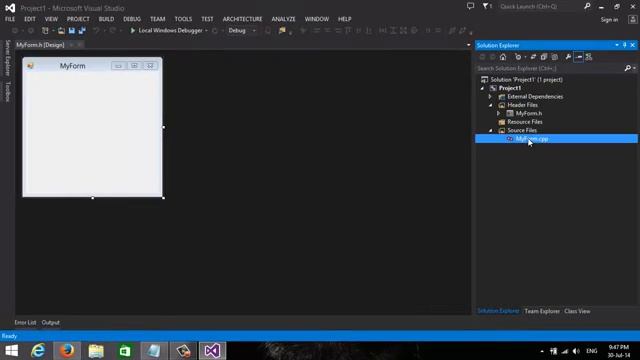Screen dimensions: 640x360
Task: Open Internet Explorer from the taskbar
Action: [x=38, y=351]
